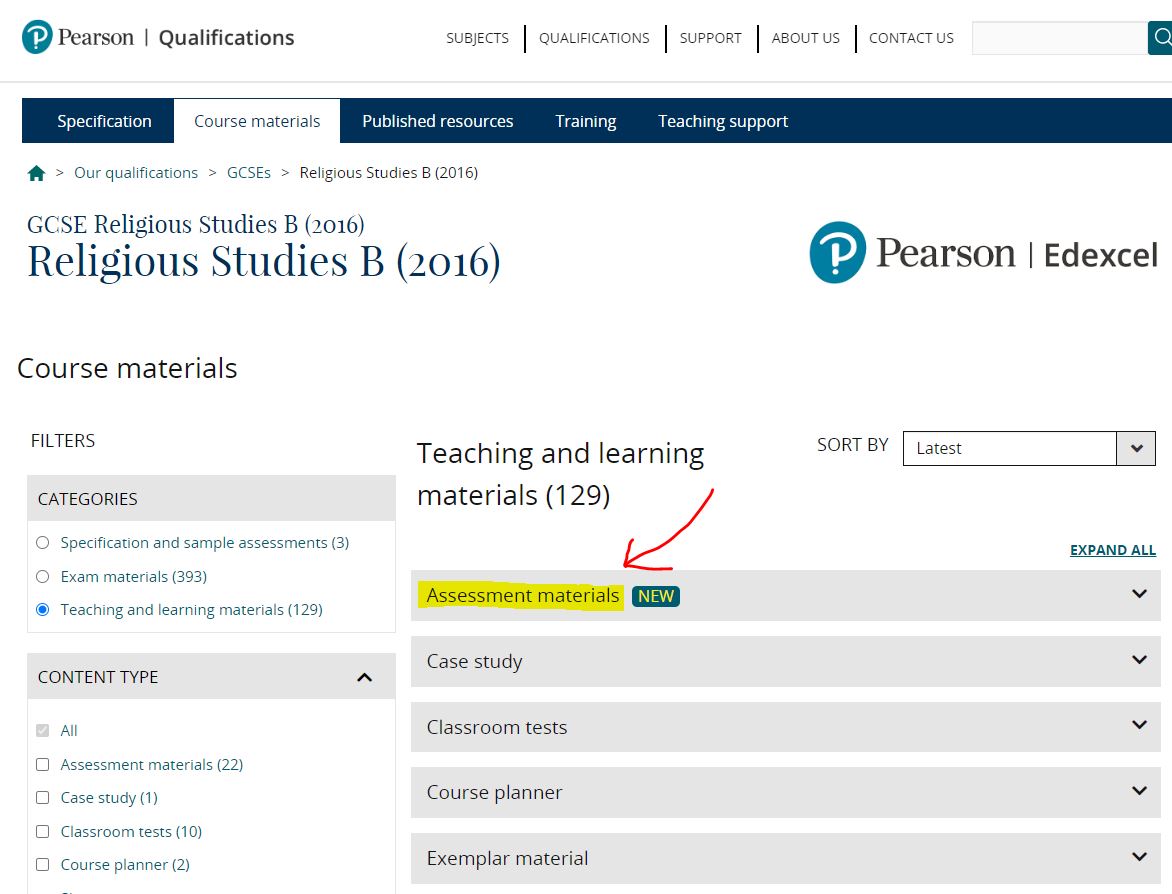Switch to the Specification tab
The image size is (1172, 894).
104,121
